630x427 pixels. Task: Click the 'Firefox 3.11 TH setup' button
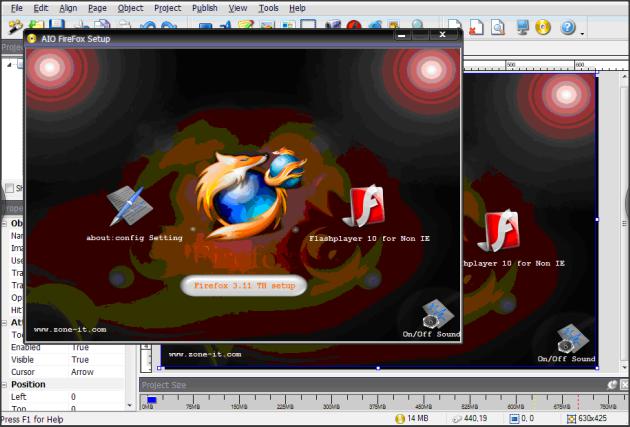[244, 286]
